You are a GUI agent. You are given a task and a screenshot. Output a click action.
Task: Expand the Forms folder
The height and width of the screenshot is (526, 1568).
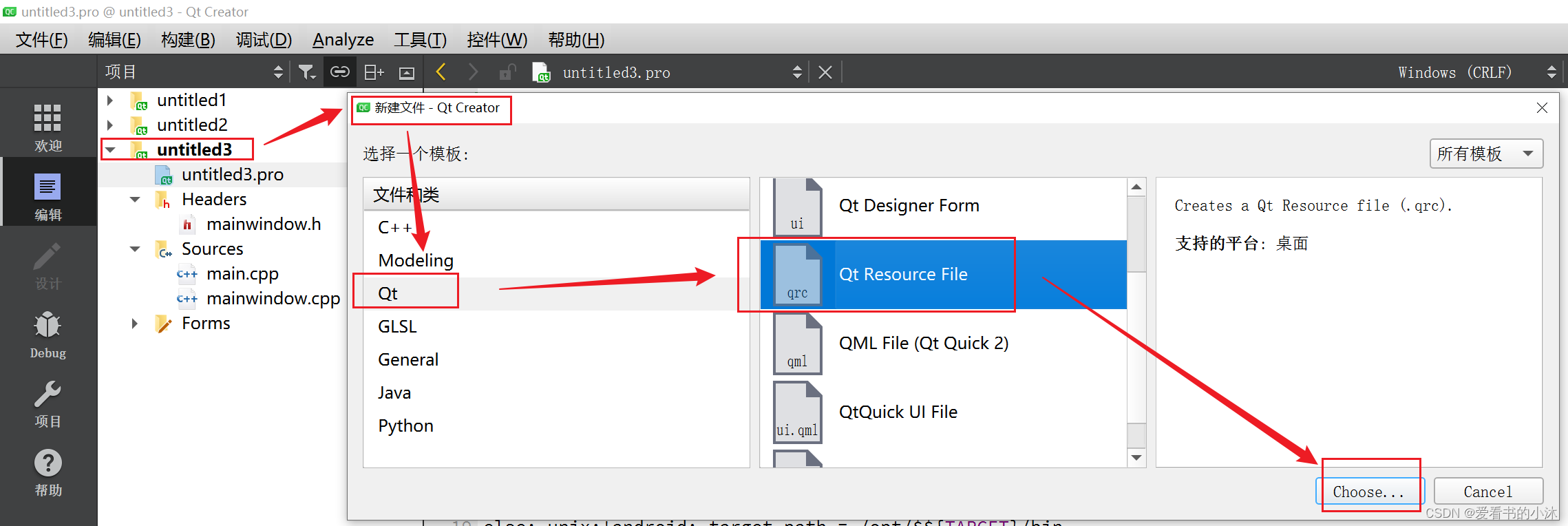pyautogui.click(x=135, y=324)
